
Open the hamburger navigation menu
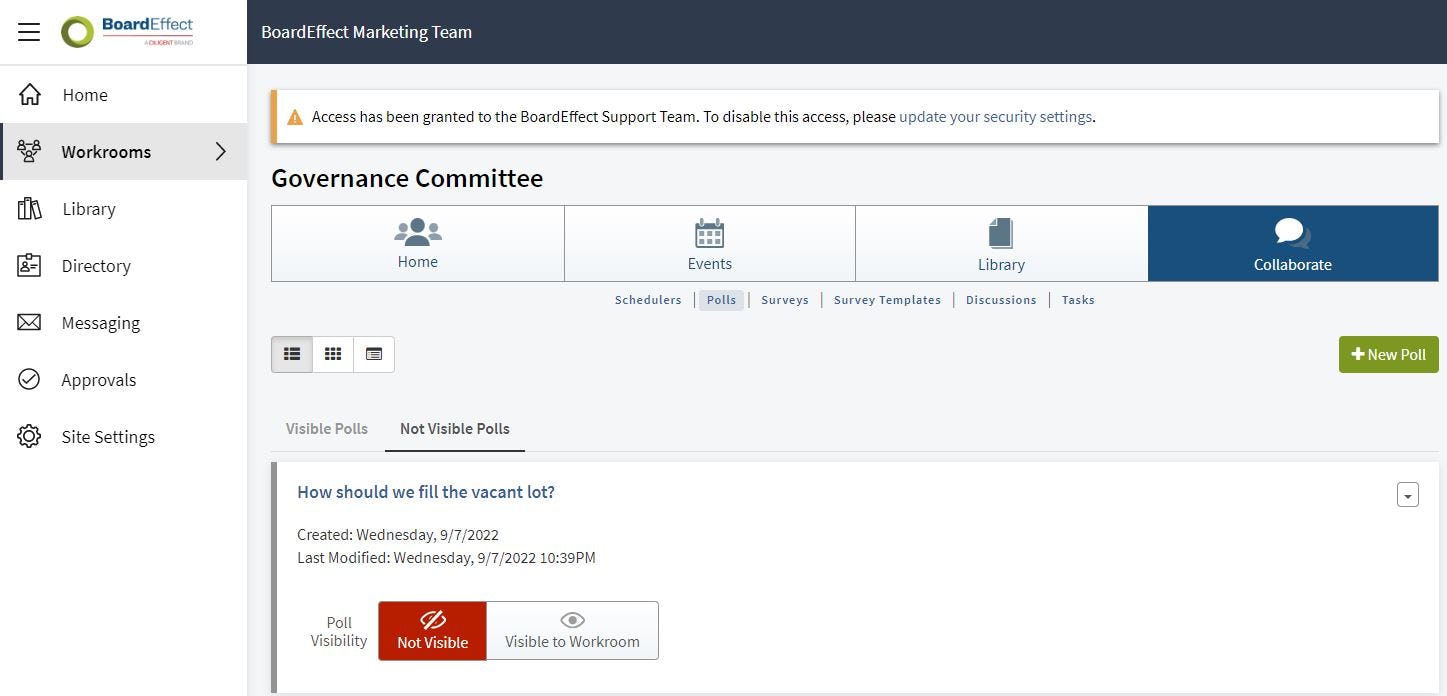(x=28, y=31)
